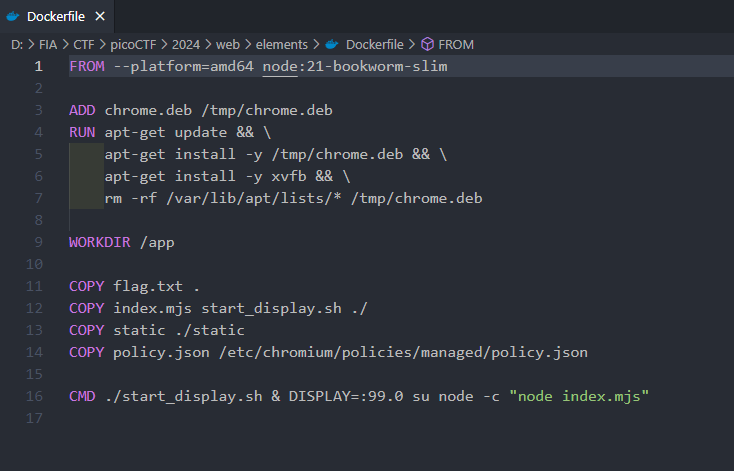This screenshot has width=734, height=471.
Task: Click the RUN keyword
Action: [x=82, y=132]
